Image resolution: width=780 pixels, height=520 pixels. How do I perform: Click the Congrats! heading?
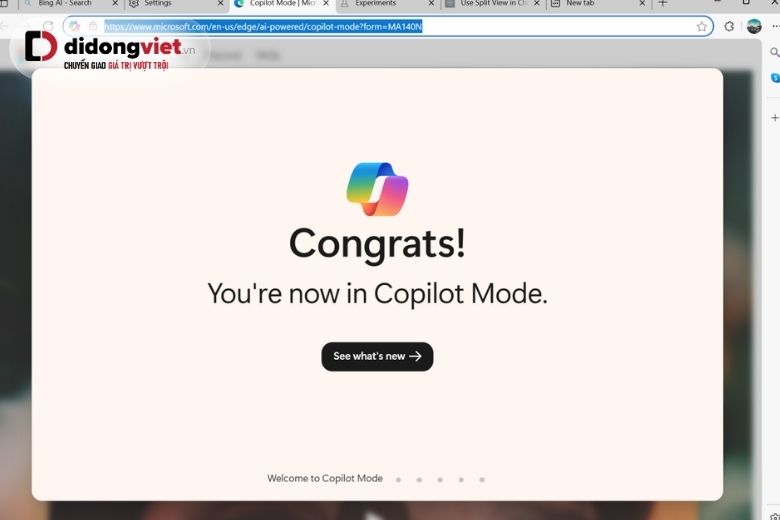(x=377, y=244)
